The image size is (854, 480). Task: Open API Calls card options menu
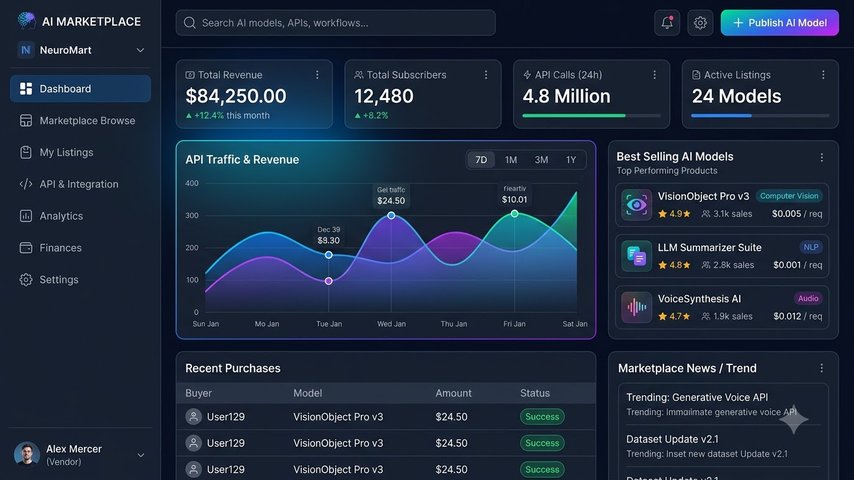coord(654,75)
